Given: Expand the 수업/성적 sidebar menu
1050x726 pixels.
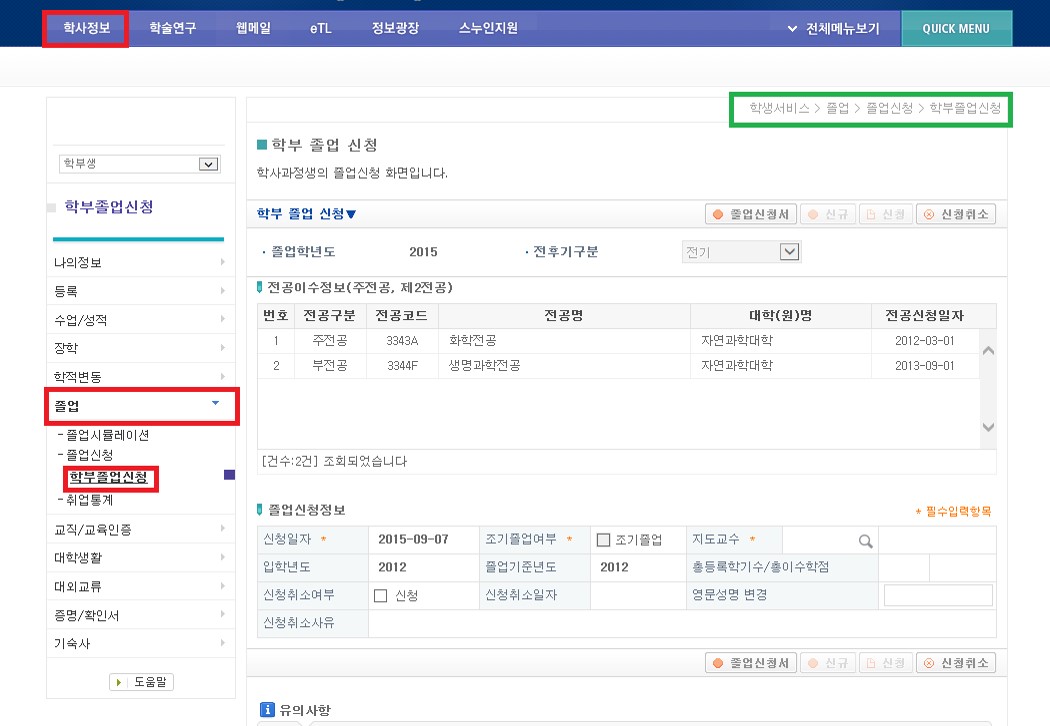Looking at the screenshot, I should pos(140,320).
